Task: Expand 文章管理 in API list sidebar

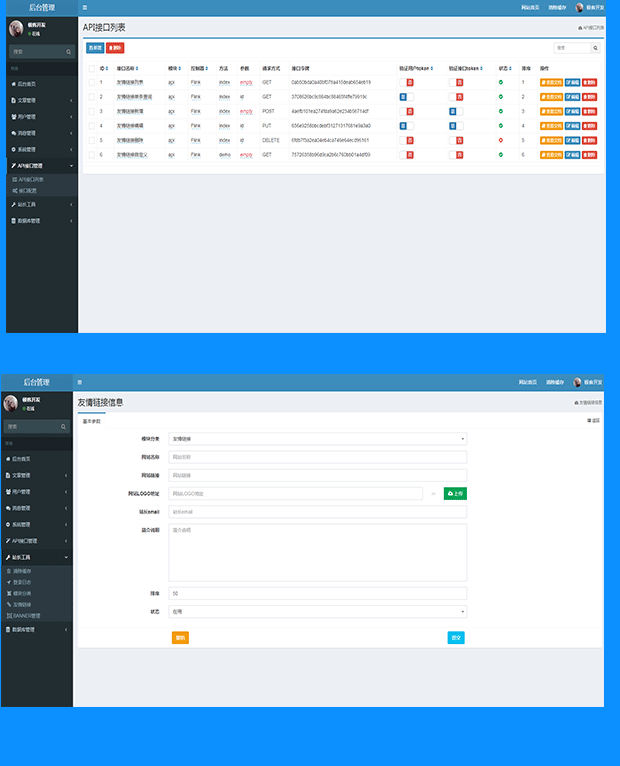Action: [42, 101]
